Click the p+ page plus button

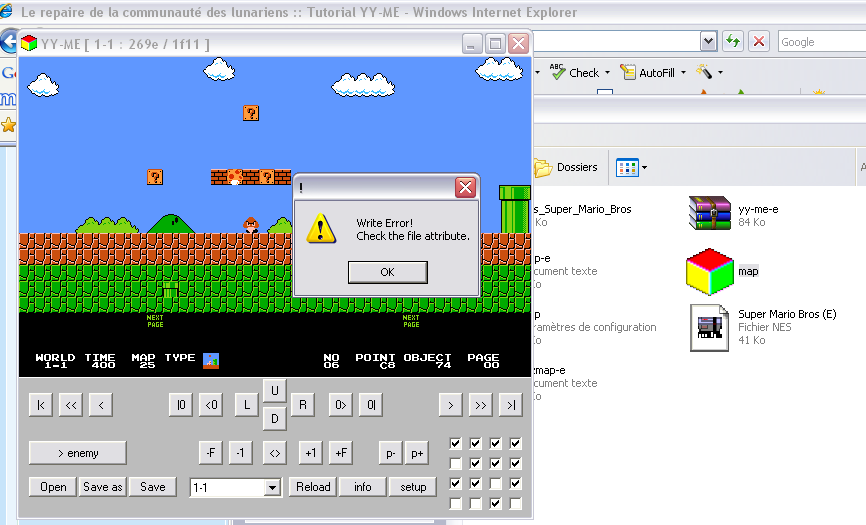pos(417,453)
